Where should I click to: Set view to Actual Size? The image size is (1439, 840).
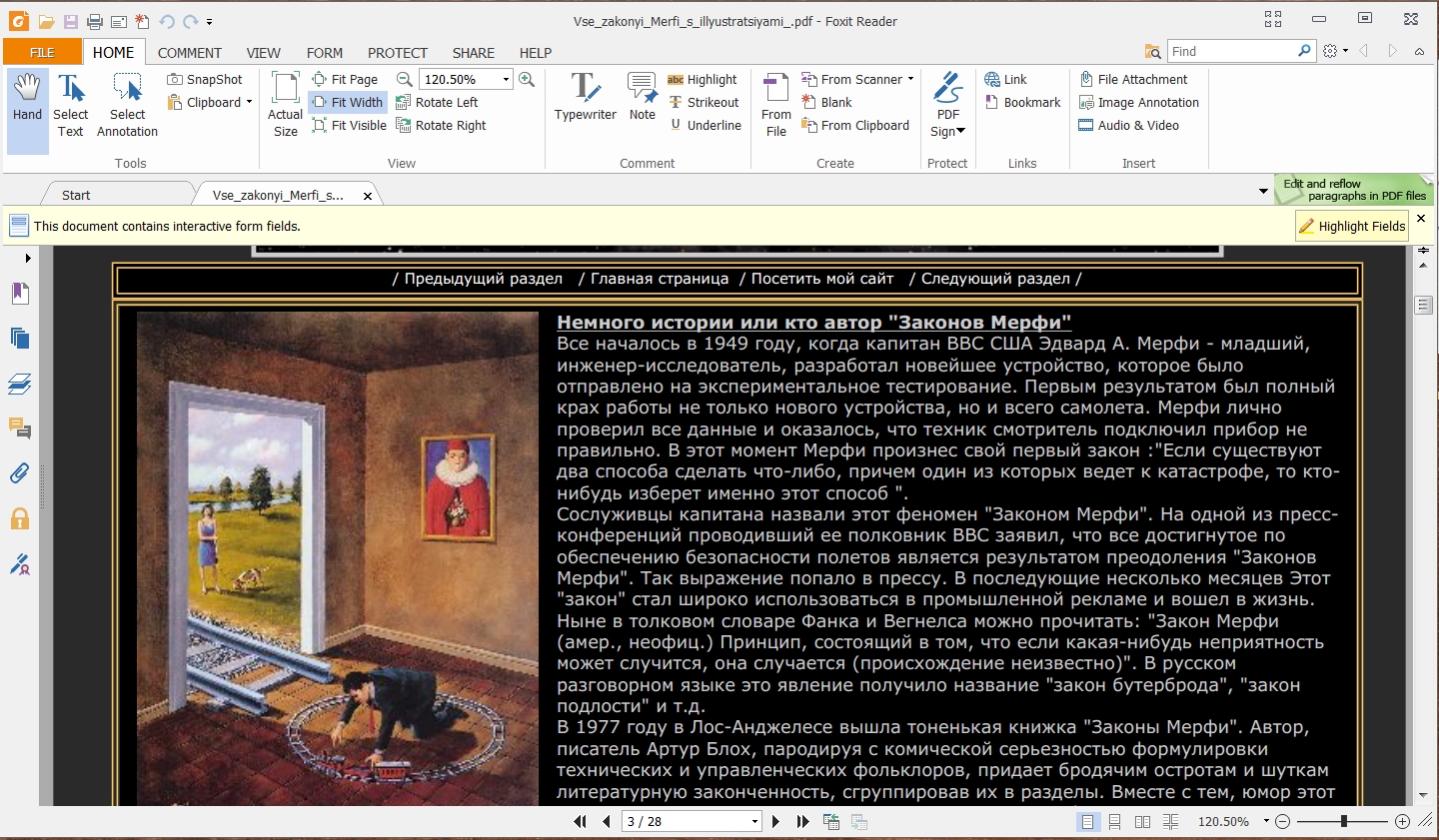point(286,105)
